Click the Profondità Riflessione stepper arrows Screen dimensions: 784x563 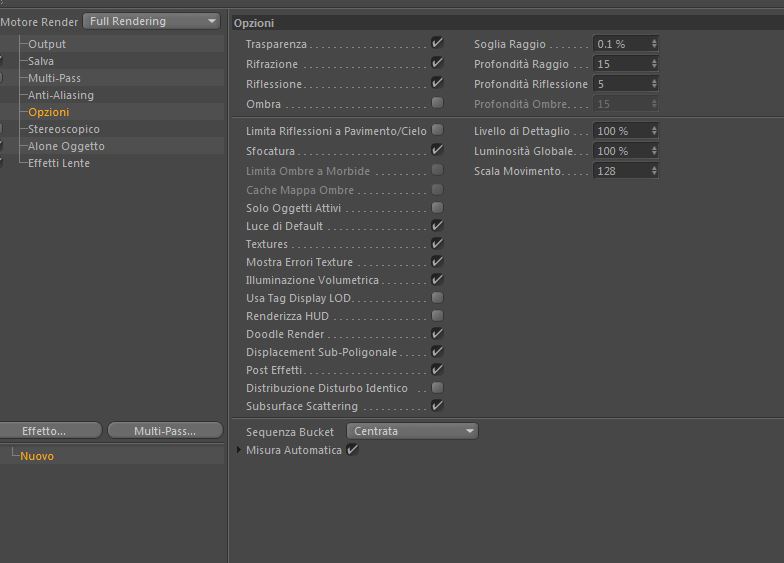point(654,84)
